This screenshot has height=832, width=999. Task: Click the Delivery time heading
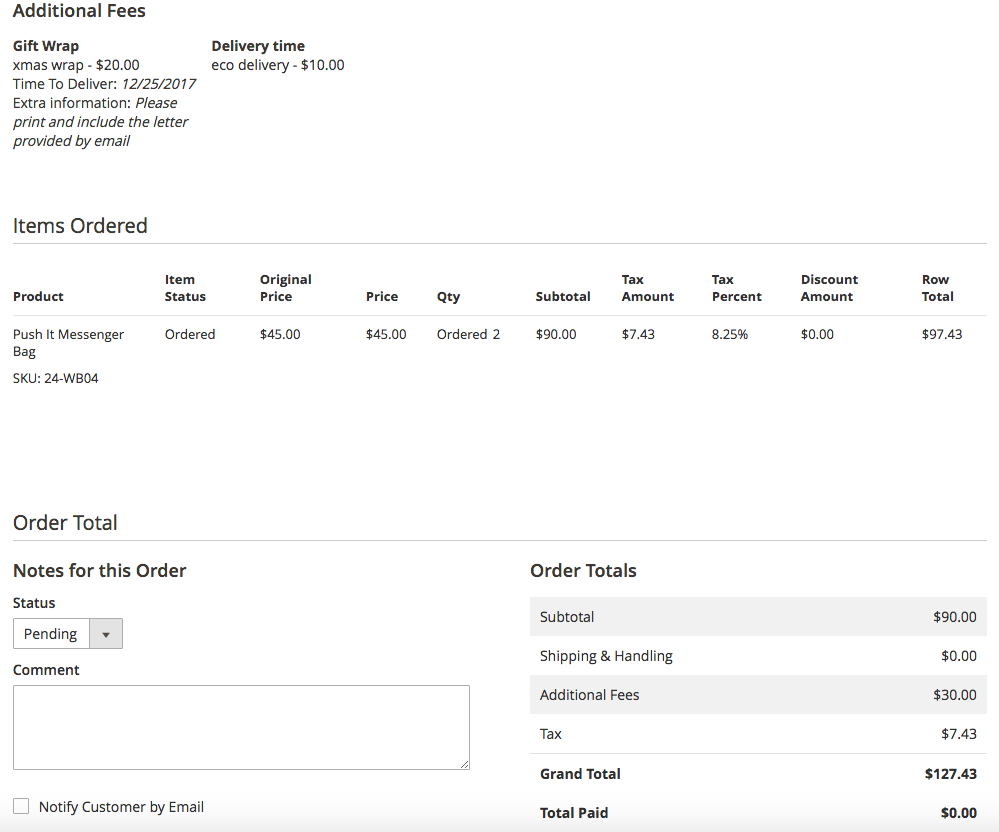(x=258, y=46)
